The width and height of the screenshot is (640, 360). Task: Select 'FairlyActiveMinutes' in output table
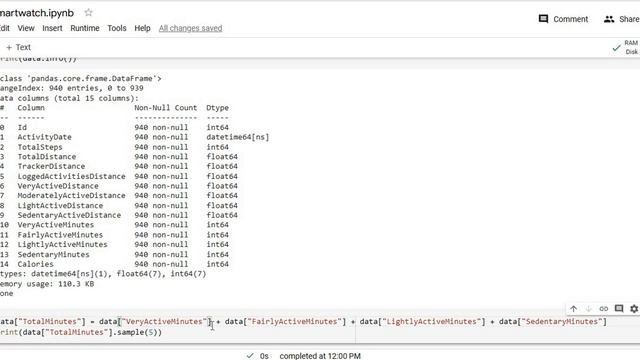tap(60, 235)
